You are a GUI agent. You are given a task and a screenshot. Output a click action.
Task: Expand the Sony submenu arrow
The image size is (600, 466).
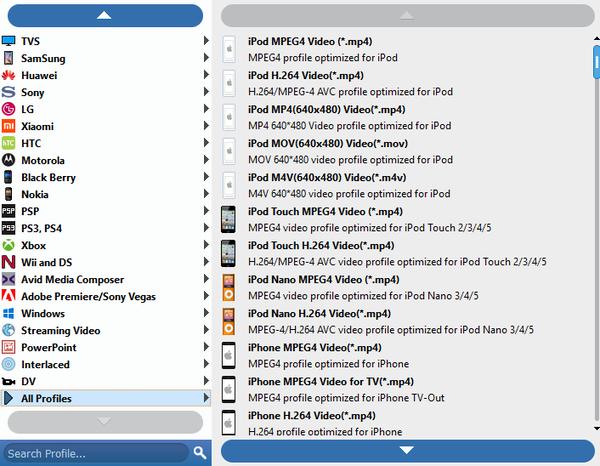(206, 92)
